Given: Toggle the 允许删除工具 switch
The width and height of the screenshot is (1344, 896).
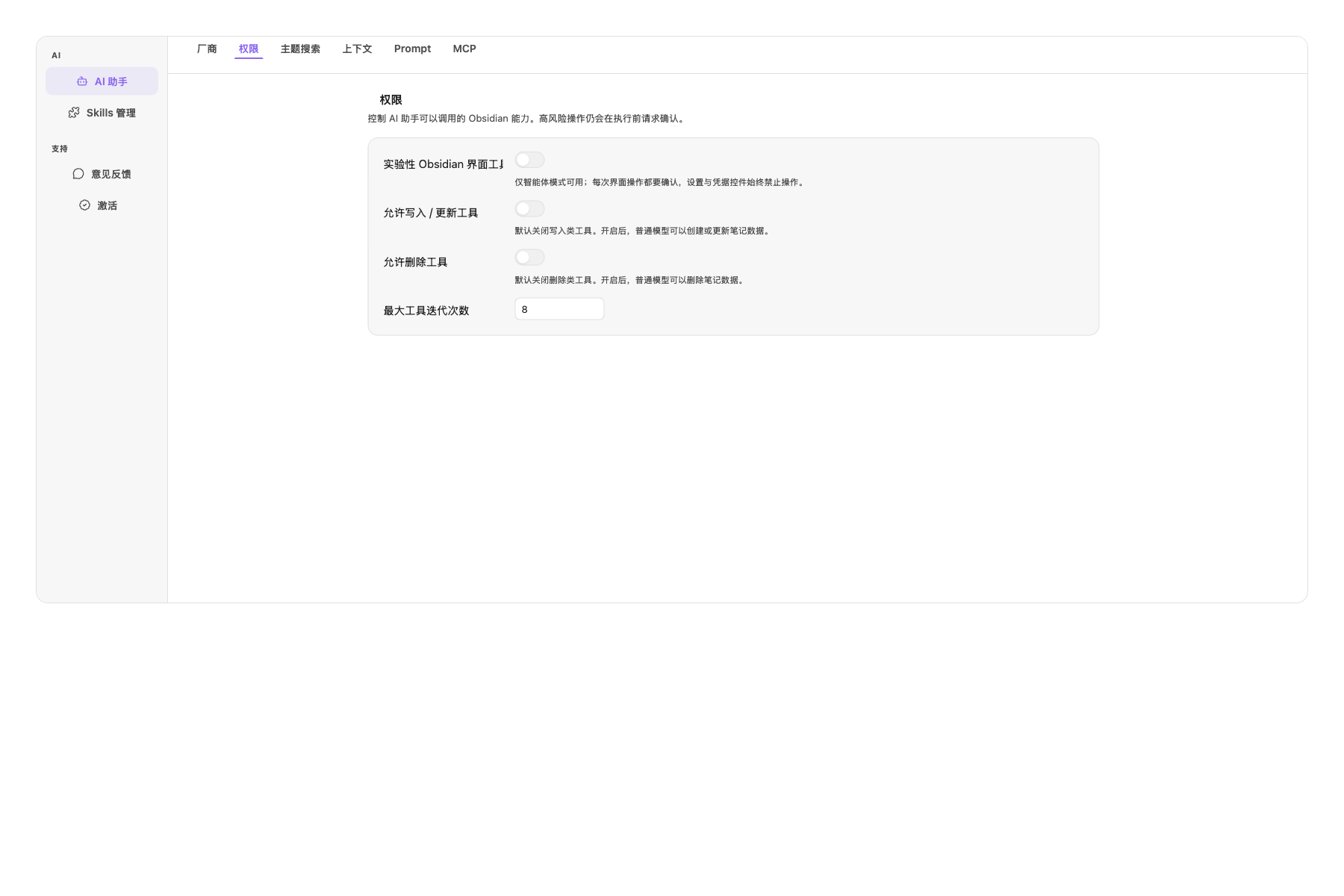Looking at the screenshot, I should click(x=529, y=258).
